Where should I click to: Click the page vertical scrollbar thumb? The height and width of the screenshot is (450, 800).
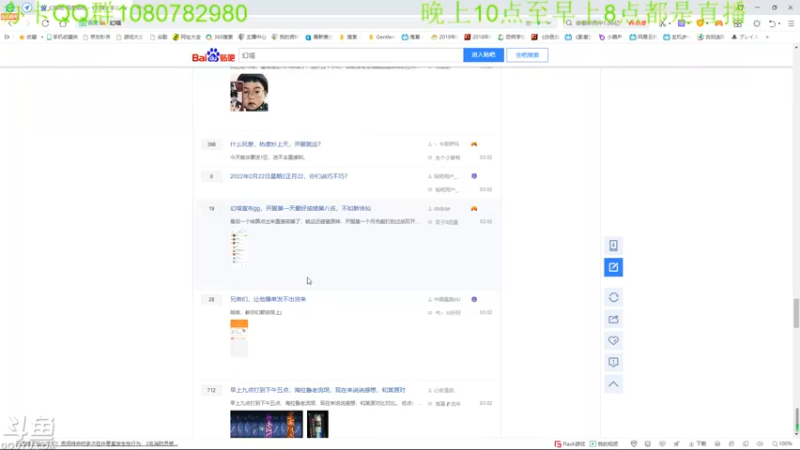click(x=796, y=313)
